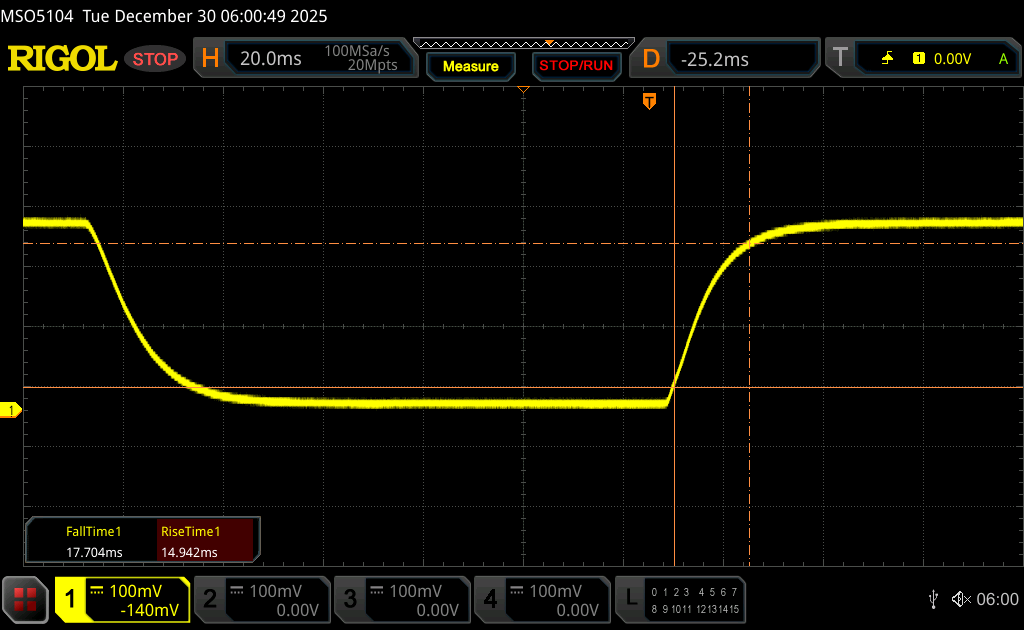Enable channel 2
The width and height of the screenshot is (1024, 630).
[x=262, y=599]
